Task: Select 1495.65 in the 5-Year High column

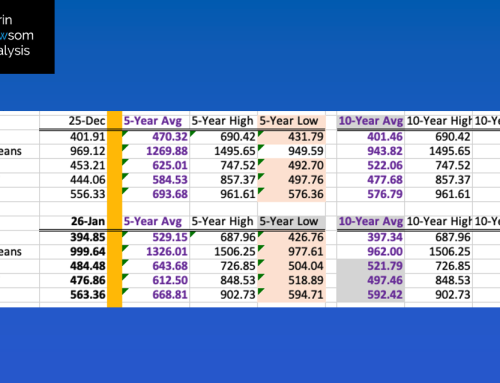Action: [223, 151]
